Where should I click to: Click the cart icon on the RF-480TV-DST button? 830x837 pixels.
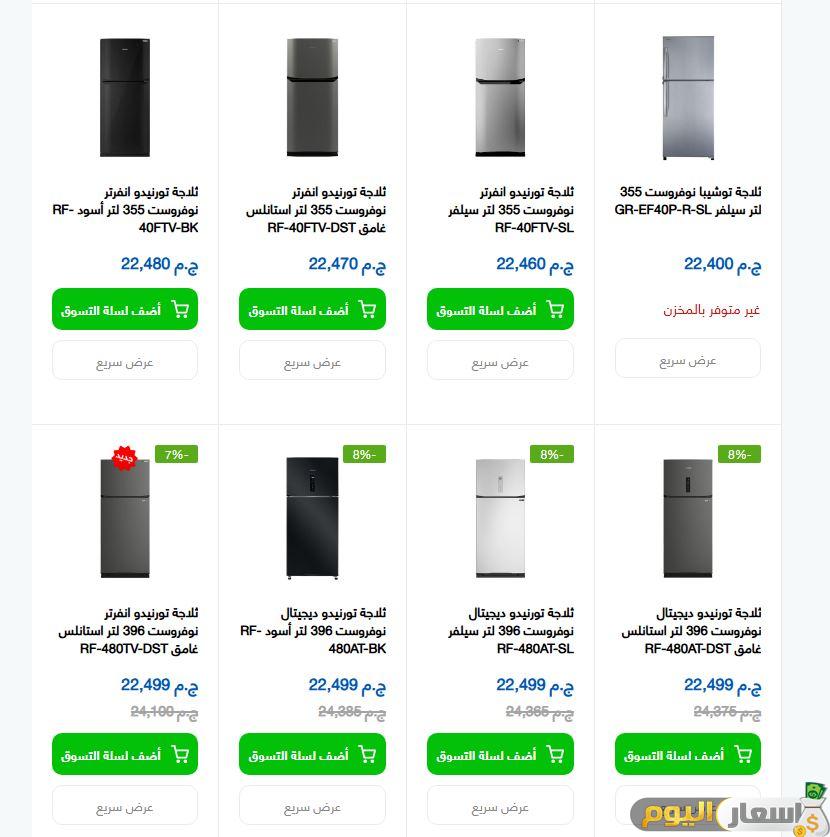point(180,754)
